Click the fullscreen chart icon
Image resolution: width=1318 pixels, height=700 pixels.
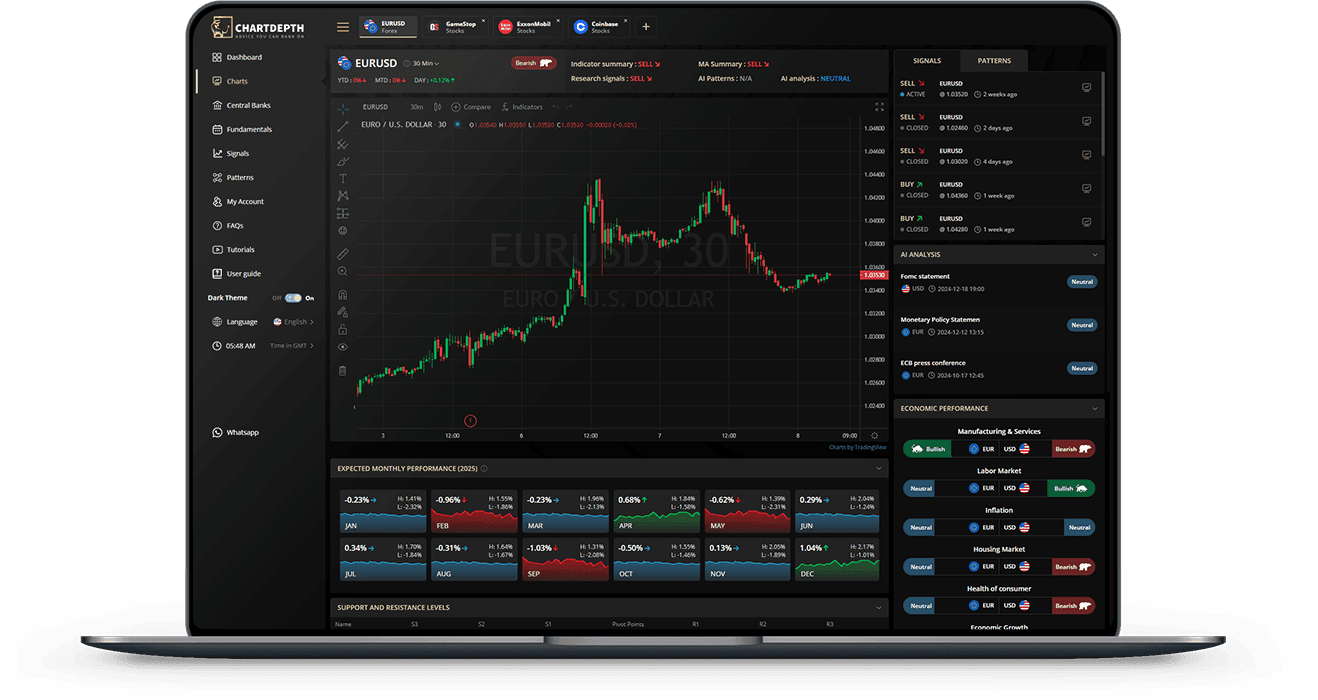(x=880, y=107)
